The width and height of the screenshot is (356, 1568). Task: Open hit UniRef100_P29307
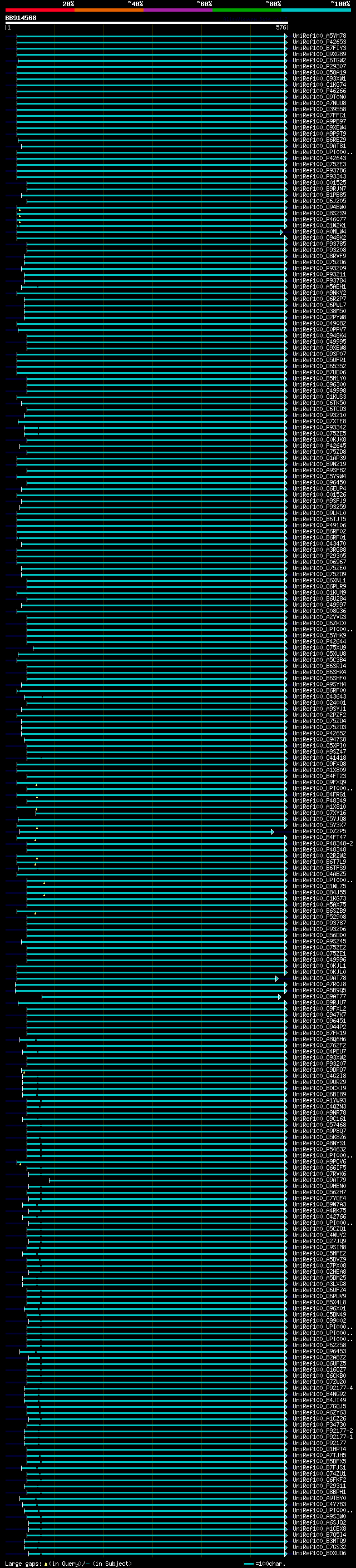(319, 66)
